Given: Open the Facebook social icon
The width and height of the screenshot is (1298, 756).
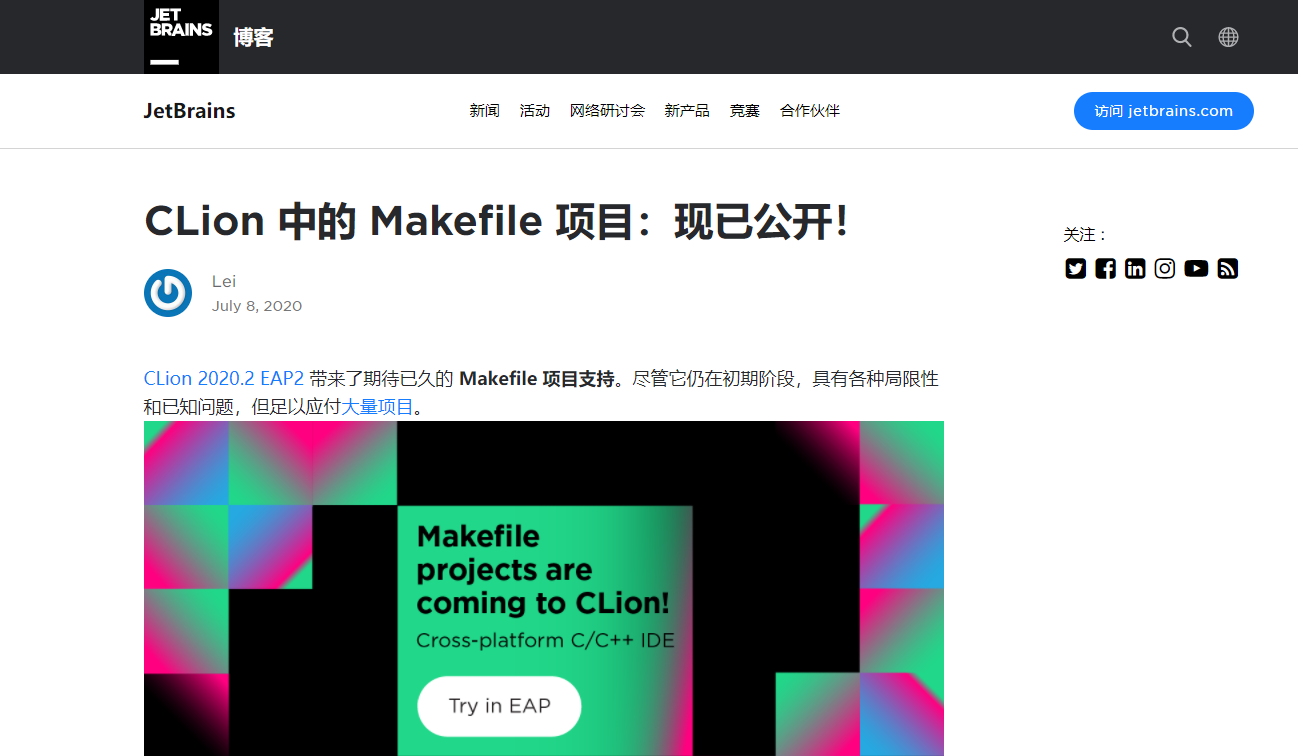Looking at the screenshot, I should click(1106, 268).
